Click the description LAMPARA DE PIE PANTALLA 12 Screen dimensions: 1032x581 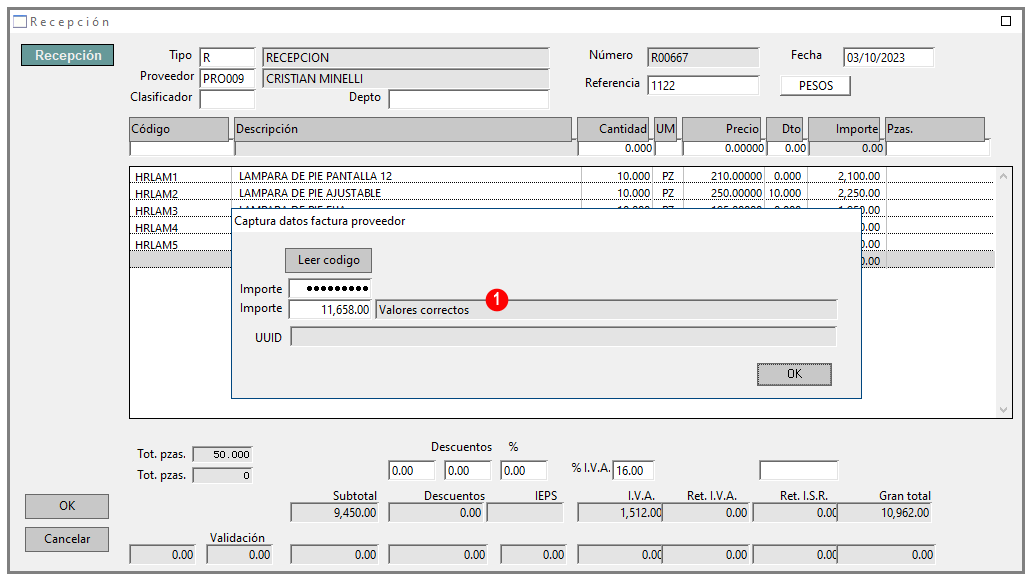point(315,176)
